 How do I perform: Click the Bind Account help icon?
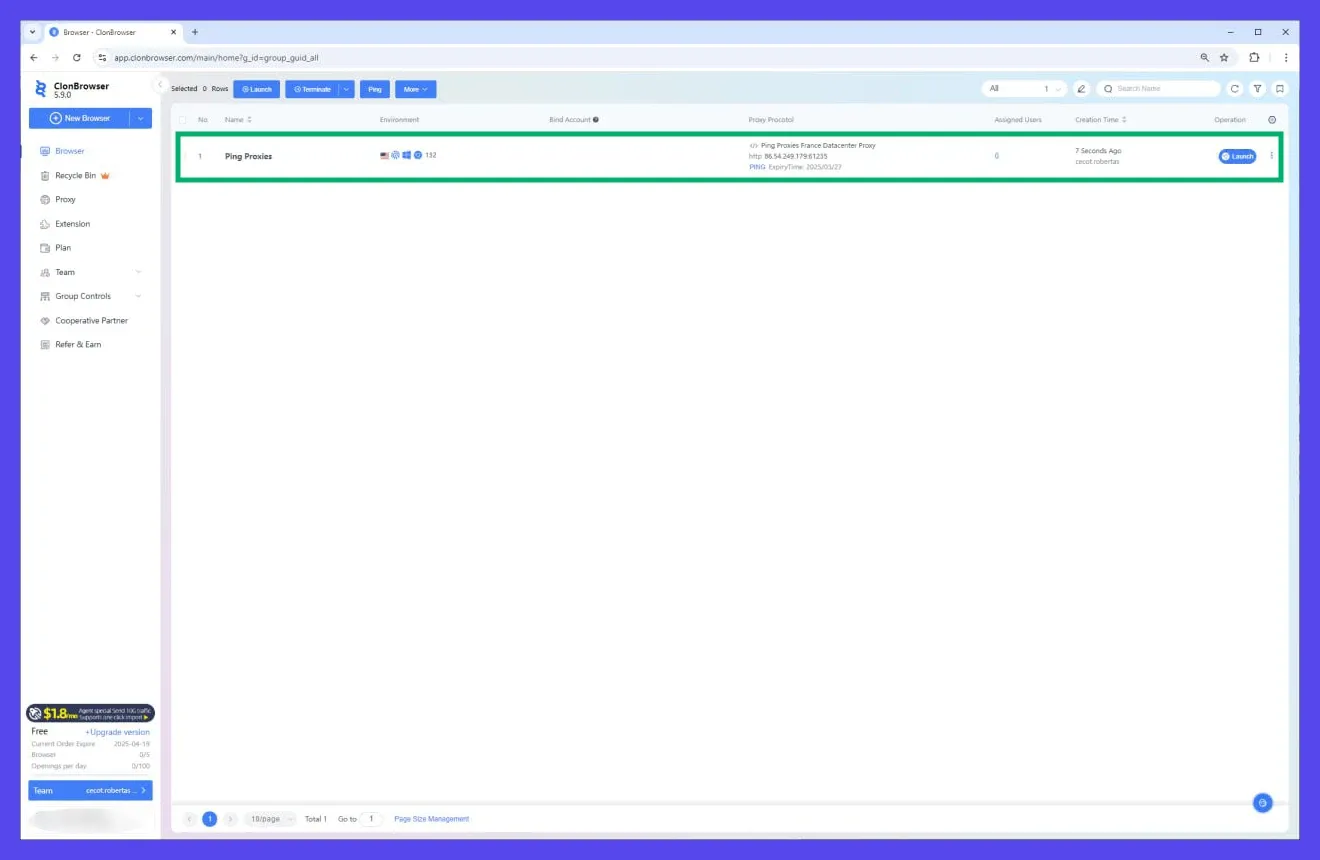click(x=596, y=120)
